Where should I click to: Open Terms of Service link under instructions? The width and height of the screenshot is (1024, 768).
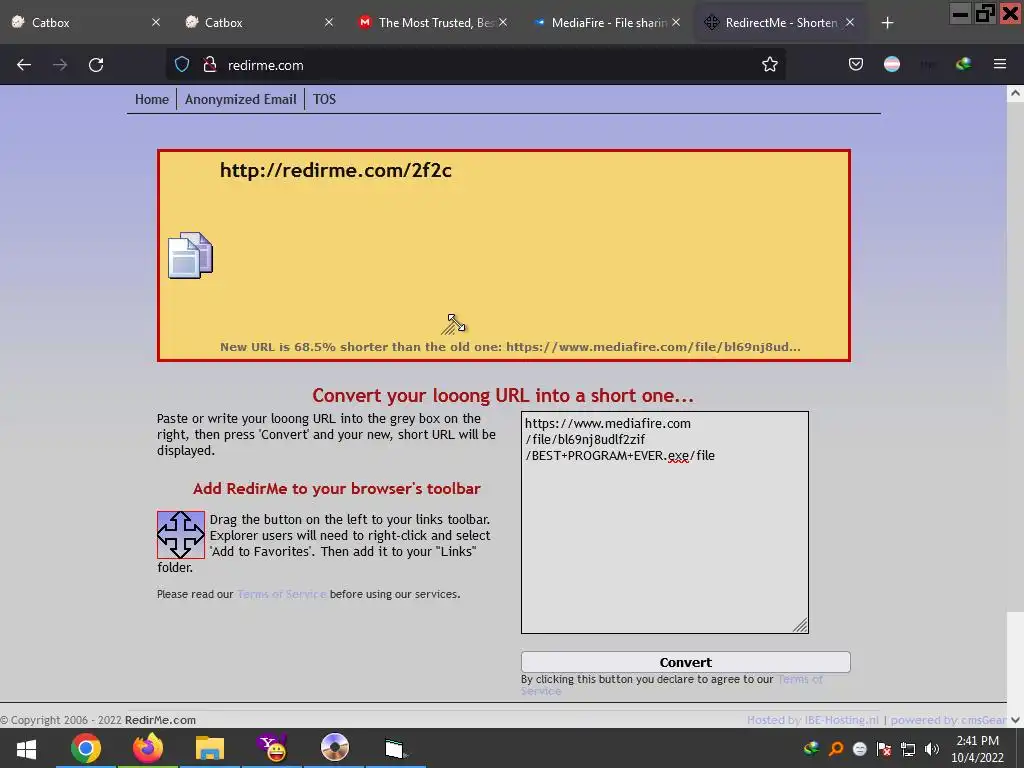pos(281,594)
